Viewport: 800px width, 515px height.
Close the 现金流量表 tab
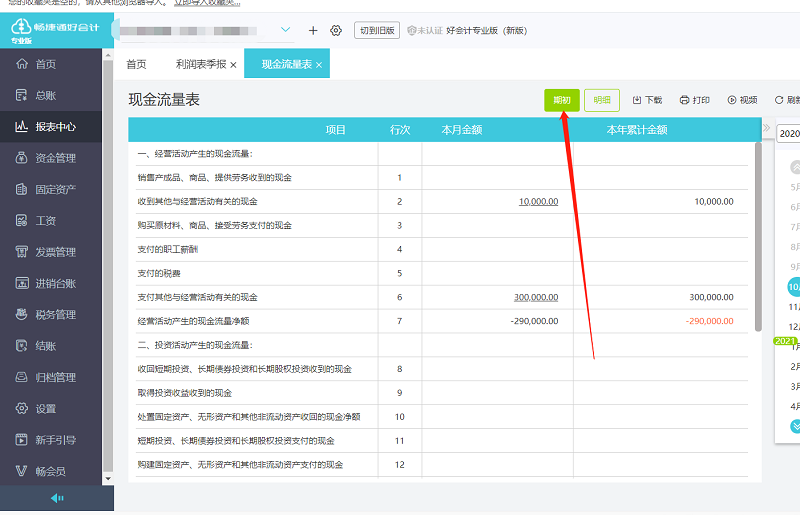click(319, 65)
